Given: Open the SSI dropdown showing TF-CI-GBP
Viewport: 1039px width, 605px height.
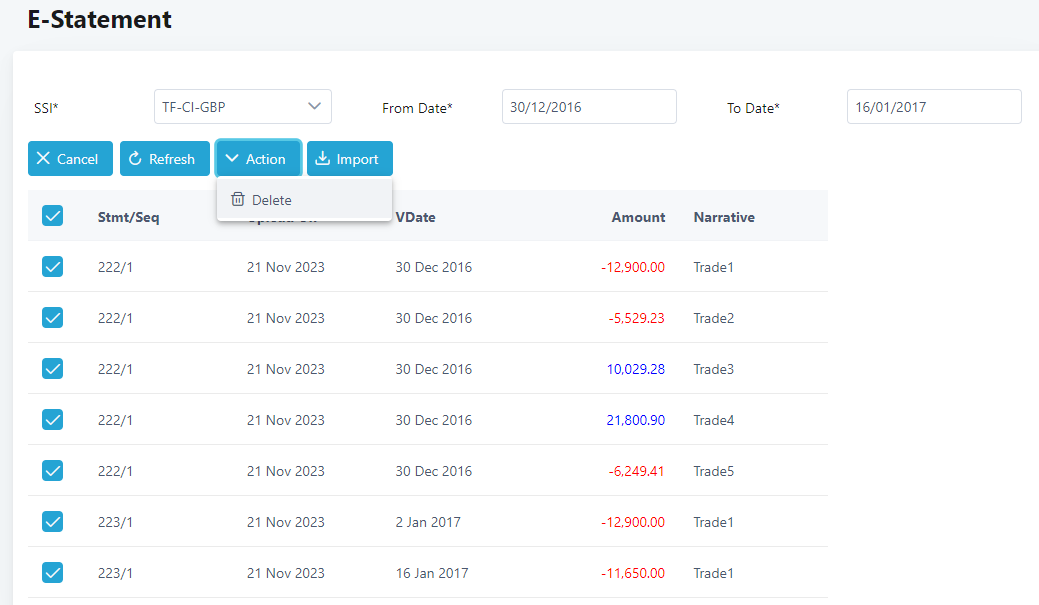Looking at the screenshot, I should pyautogui.click(x=230, y=106).
